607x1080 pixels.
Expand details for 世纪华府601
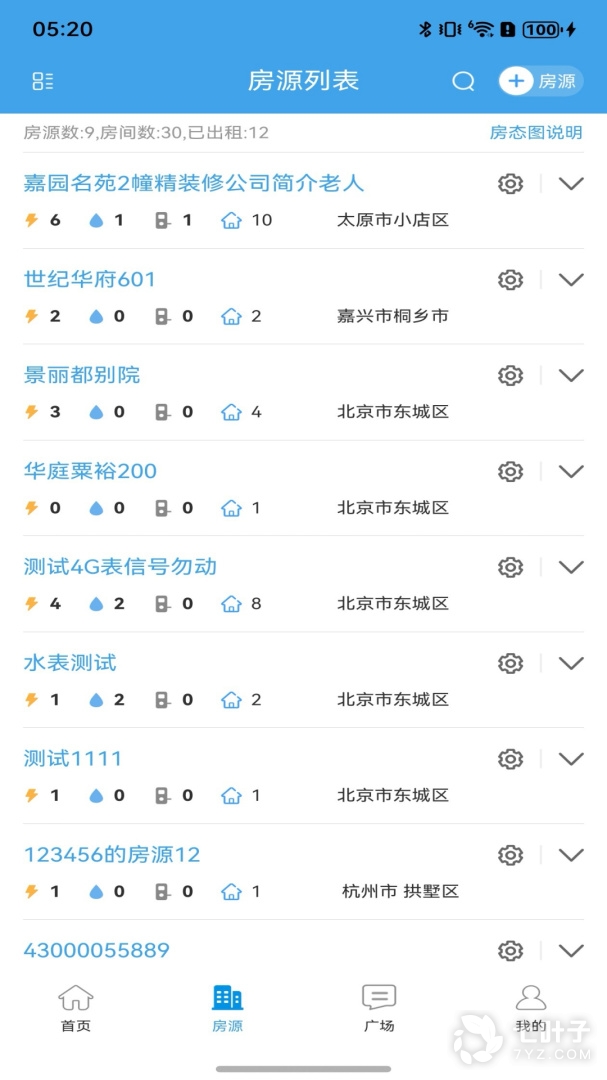click(571, 279)
